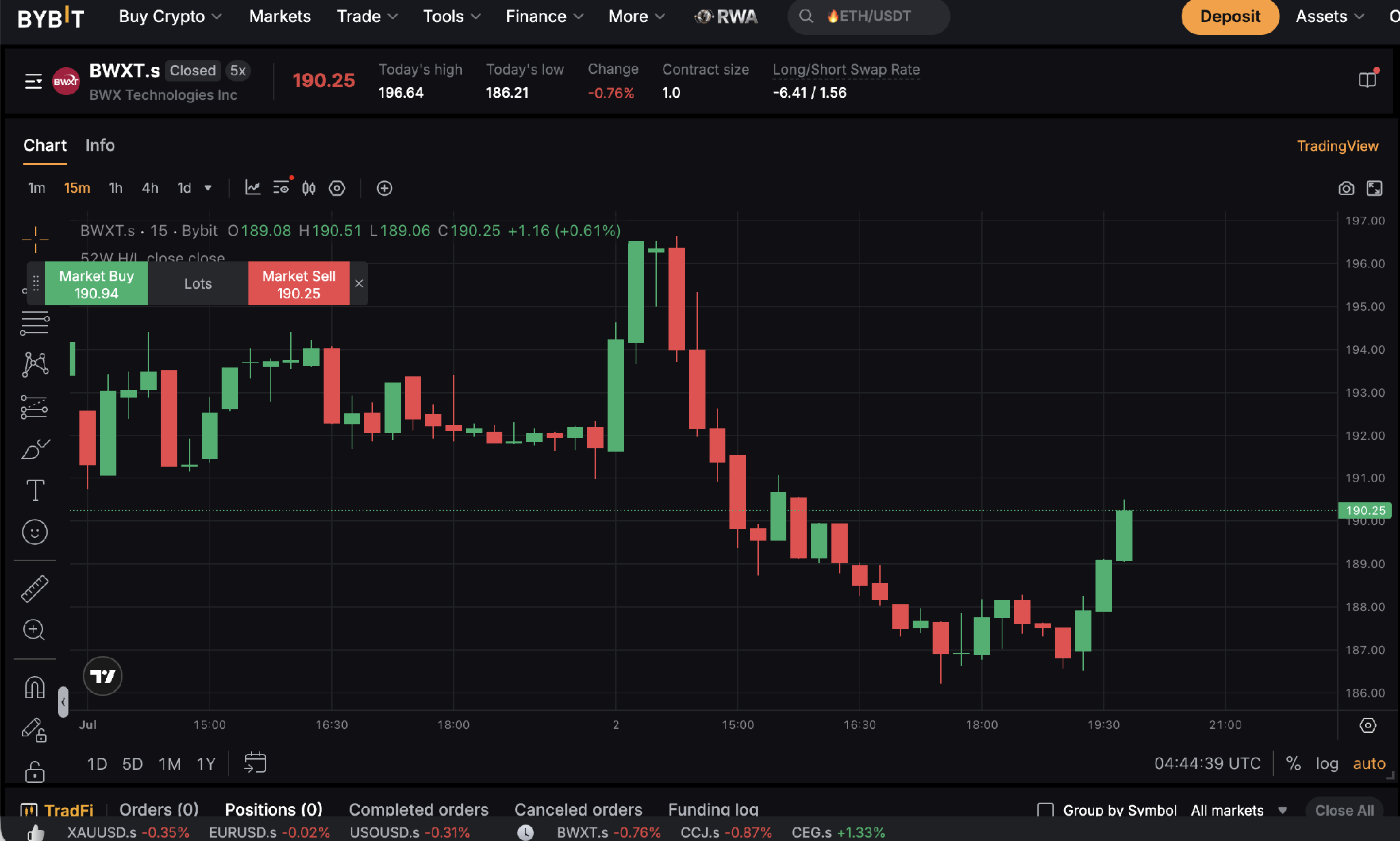The image size is (1400, 841).
Task: Expand the Assets dropdown
Action: coord(1330,16)
